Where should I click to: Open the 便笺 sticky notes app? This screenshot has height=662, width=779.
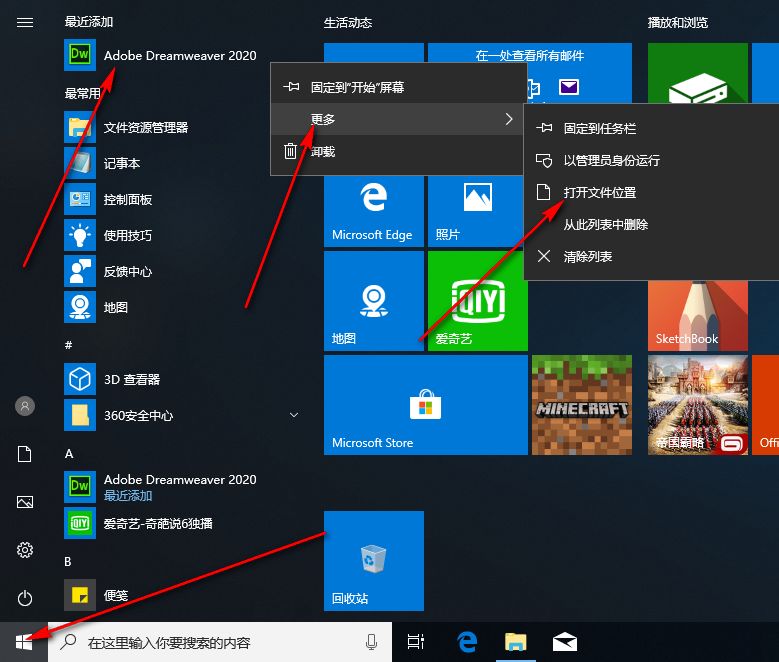click(182, 594)
